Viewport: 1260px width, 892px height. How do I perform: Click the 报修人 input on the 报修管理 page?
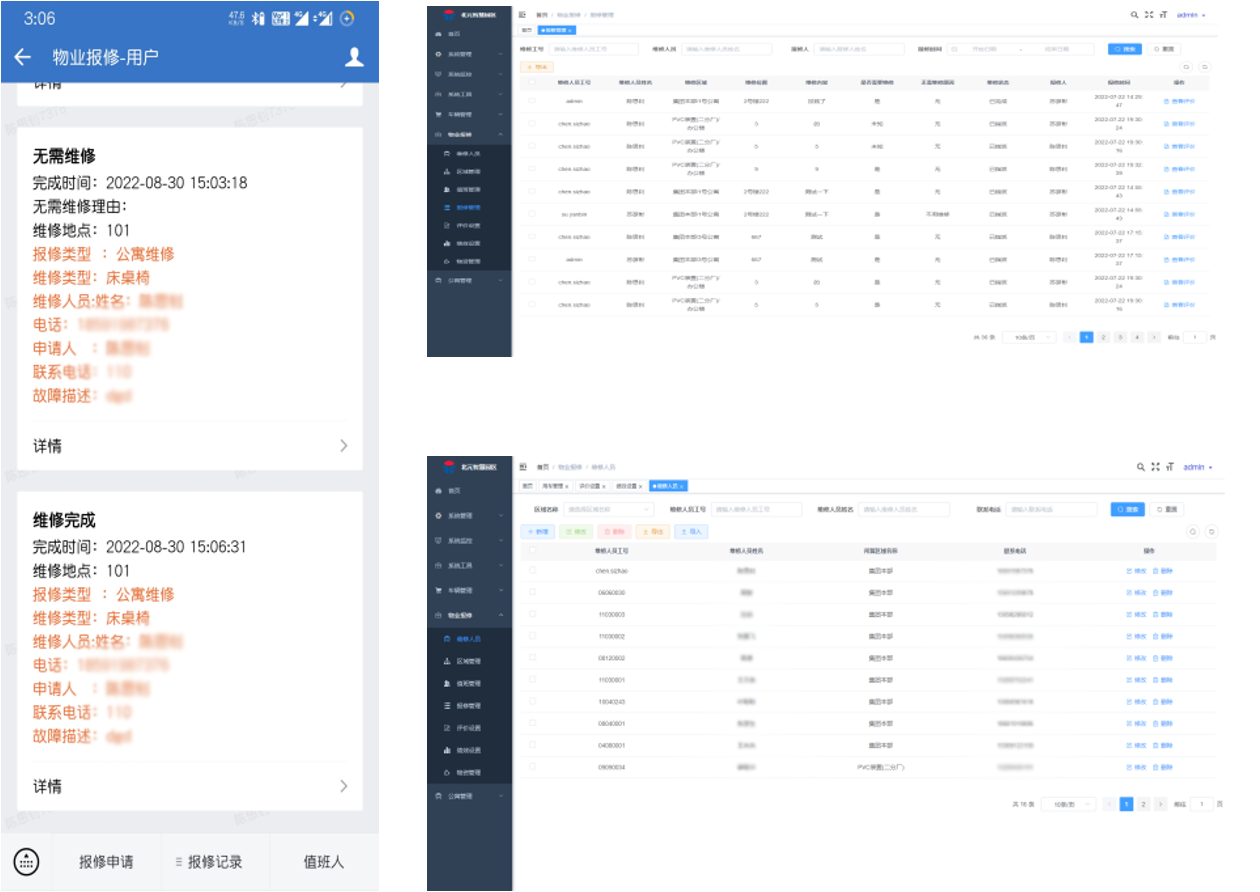tap(860, 48)
